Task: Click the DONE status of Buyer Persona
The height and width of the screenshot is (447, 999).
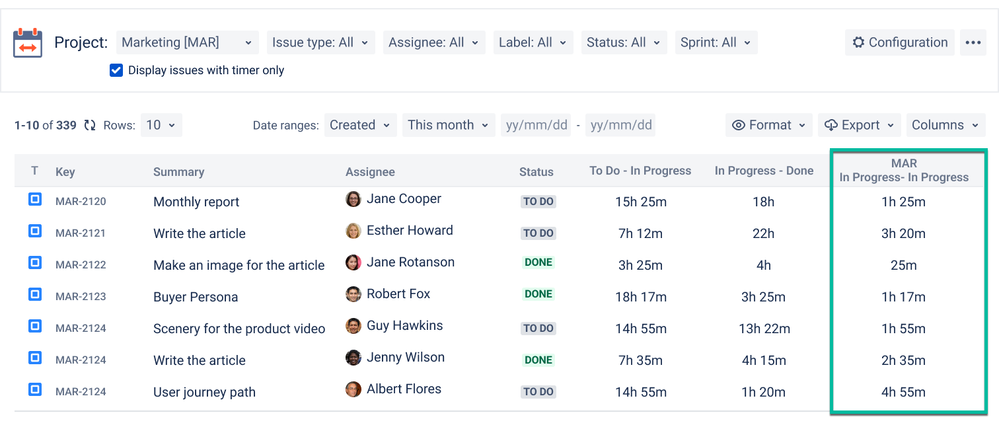Action: click(x=538, y=294)
